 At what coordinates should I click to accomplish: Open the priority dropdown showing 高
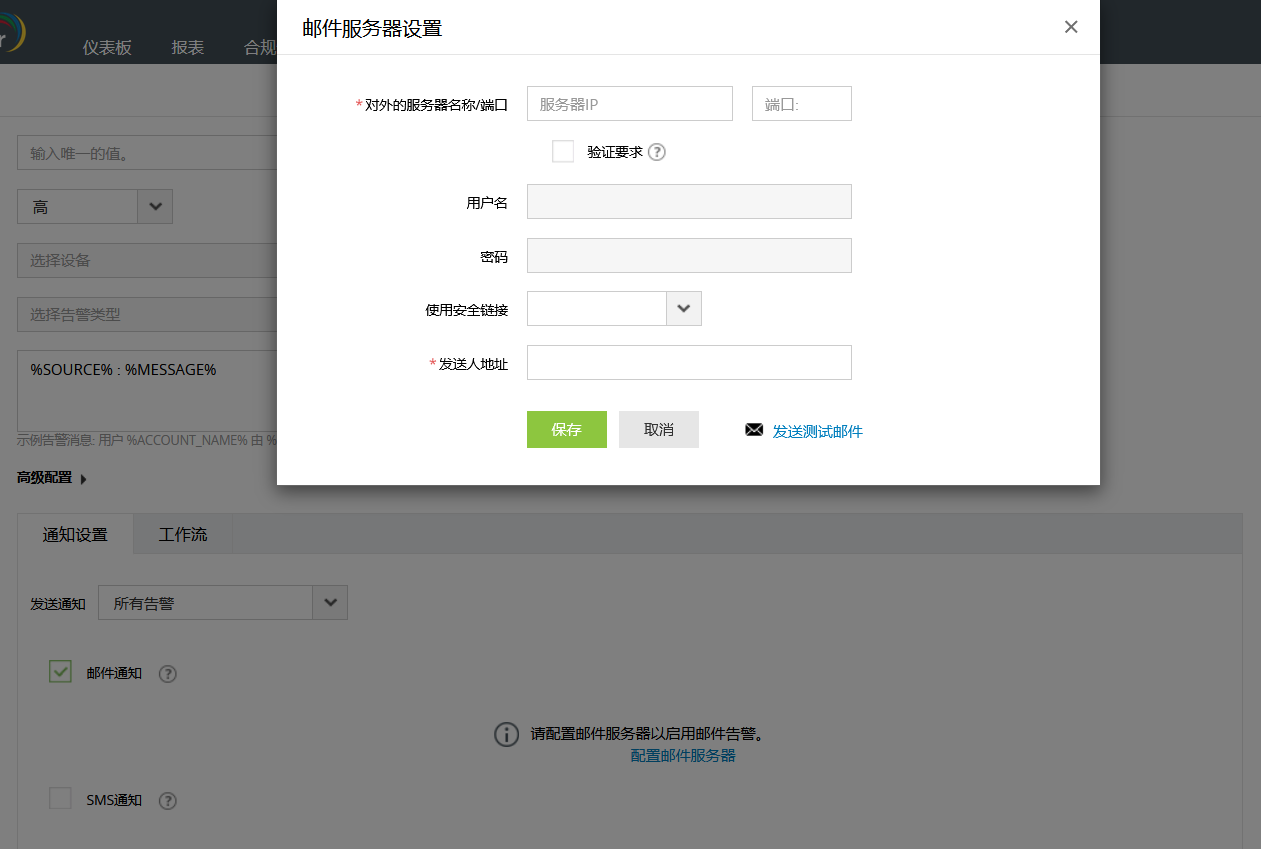[x=155, y=206]
